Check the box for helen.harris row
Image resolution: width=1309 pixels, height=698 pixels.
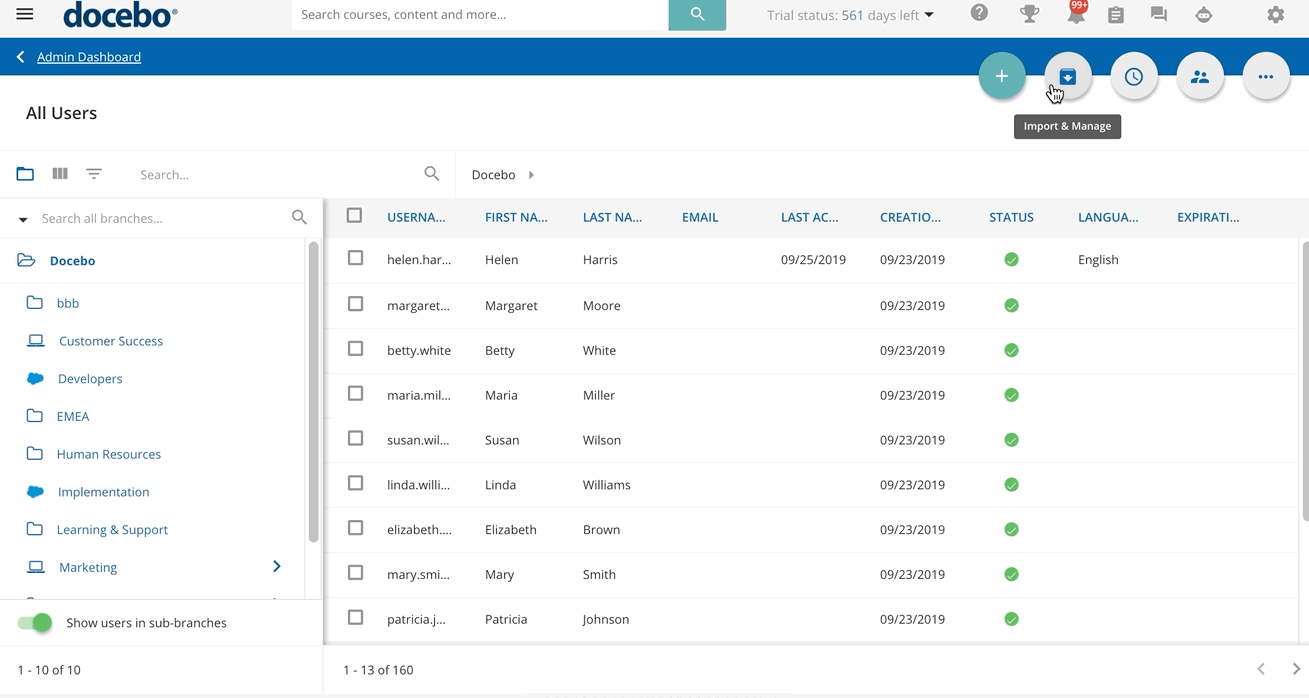tap(355, 259)
